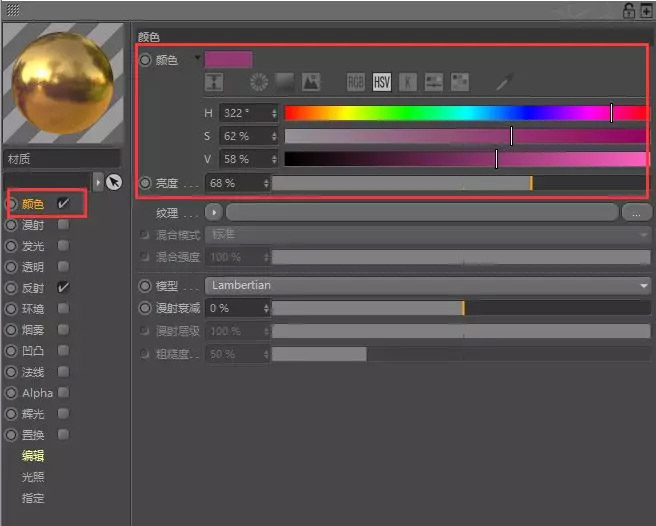Open the 发光 channel page
Viewport: 656px width, 526px height.
pos(33,246)
